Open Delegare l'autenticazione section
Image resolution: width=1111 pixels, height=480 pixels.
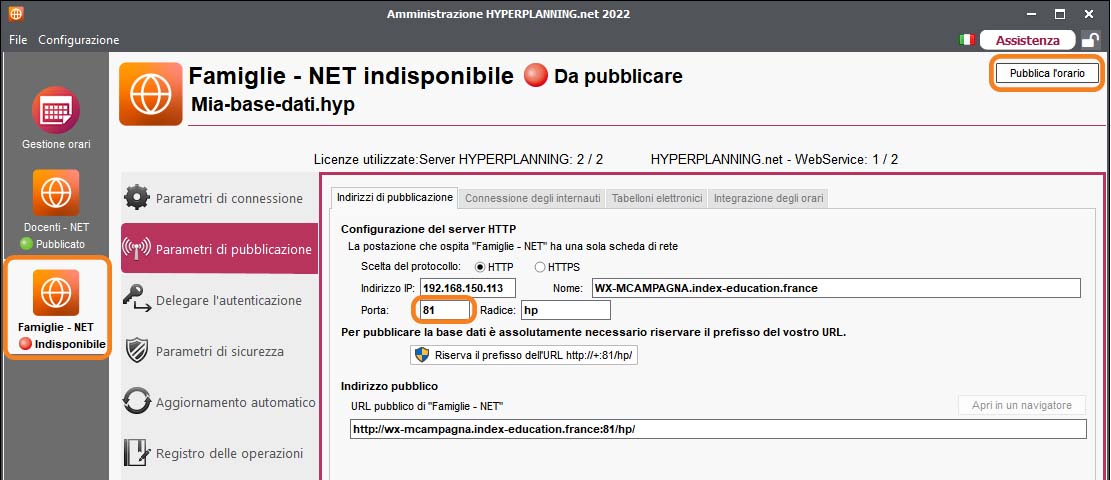pos(220,300)
